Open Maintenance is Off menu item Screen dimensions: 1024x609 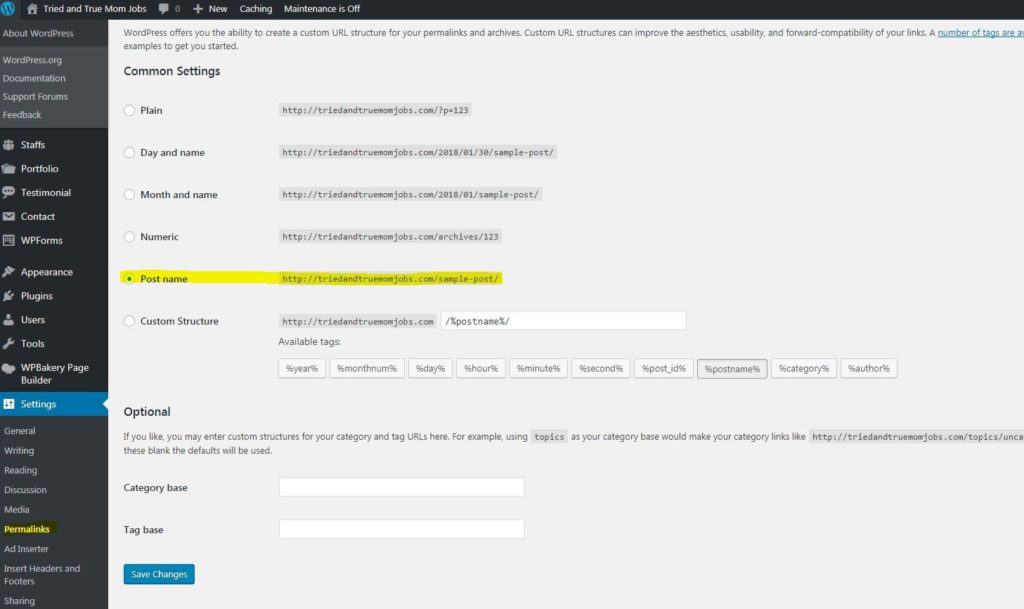tap(322, 8)
